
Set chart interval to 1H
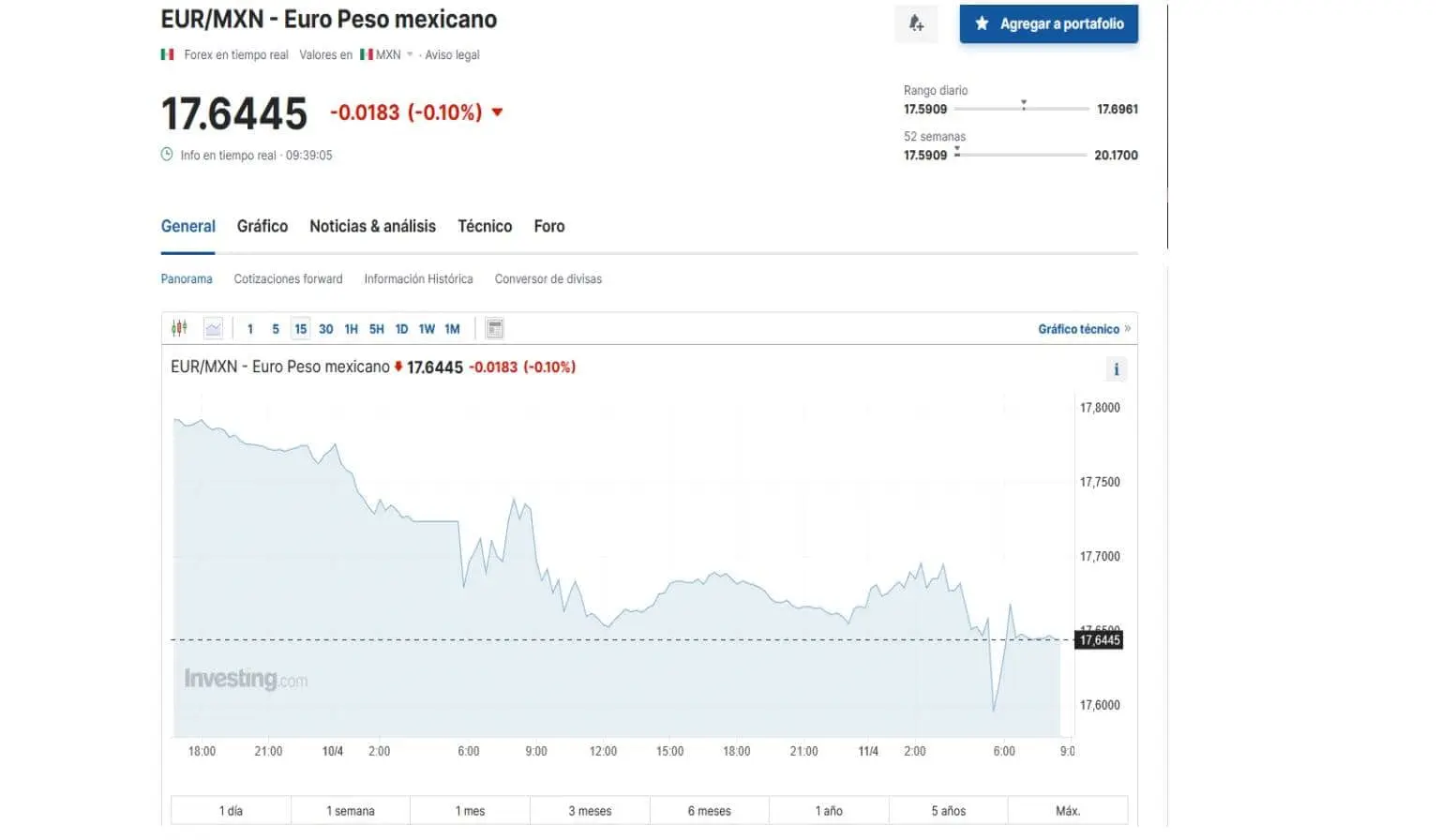pyautogui.click(x=352, y=329)
